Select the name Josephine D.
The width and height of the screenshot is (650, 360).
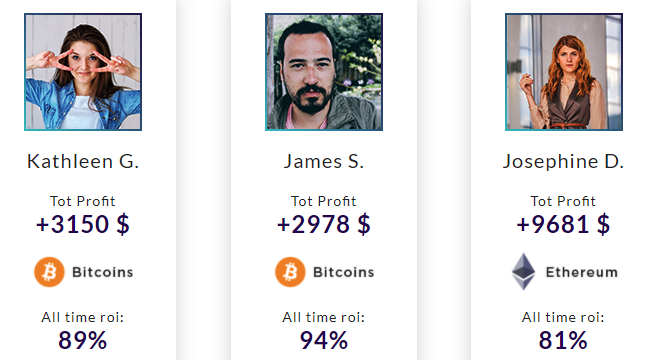(563, 162)
